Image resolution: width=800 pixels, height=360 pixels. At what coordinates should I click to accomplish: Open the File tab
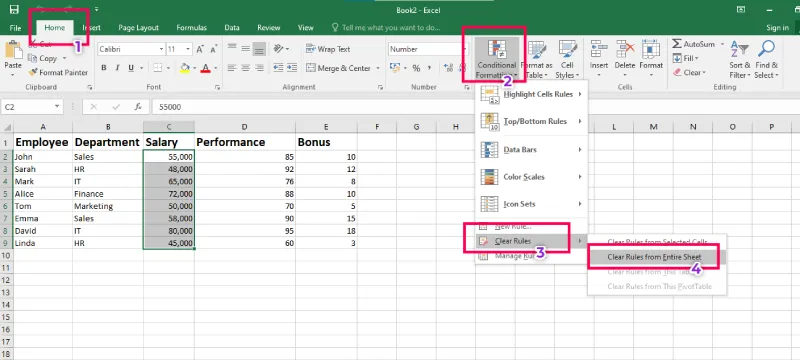[15, 28]
